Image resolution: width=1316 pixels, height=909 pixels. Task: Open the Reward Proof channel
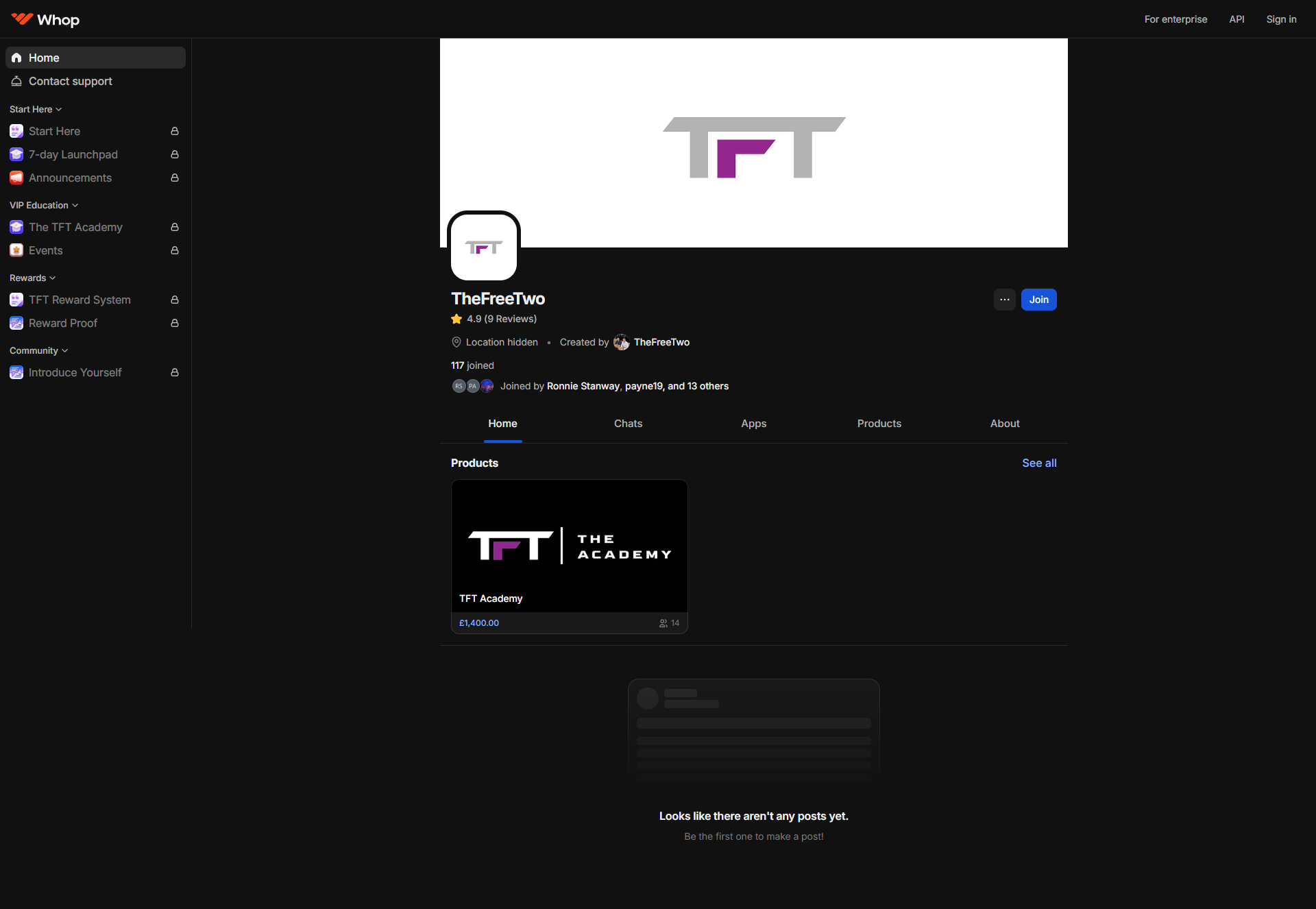point(95,323)
